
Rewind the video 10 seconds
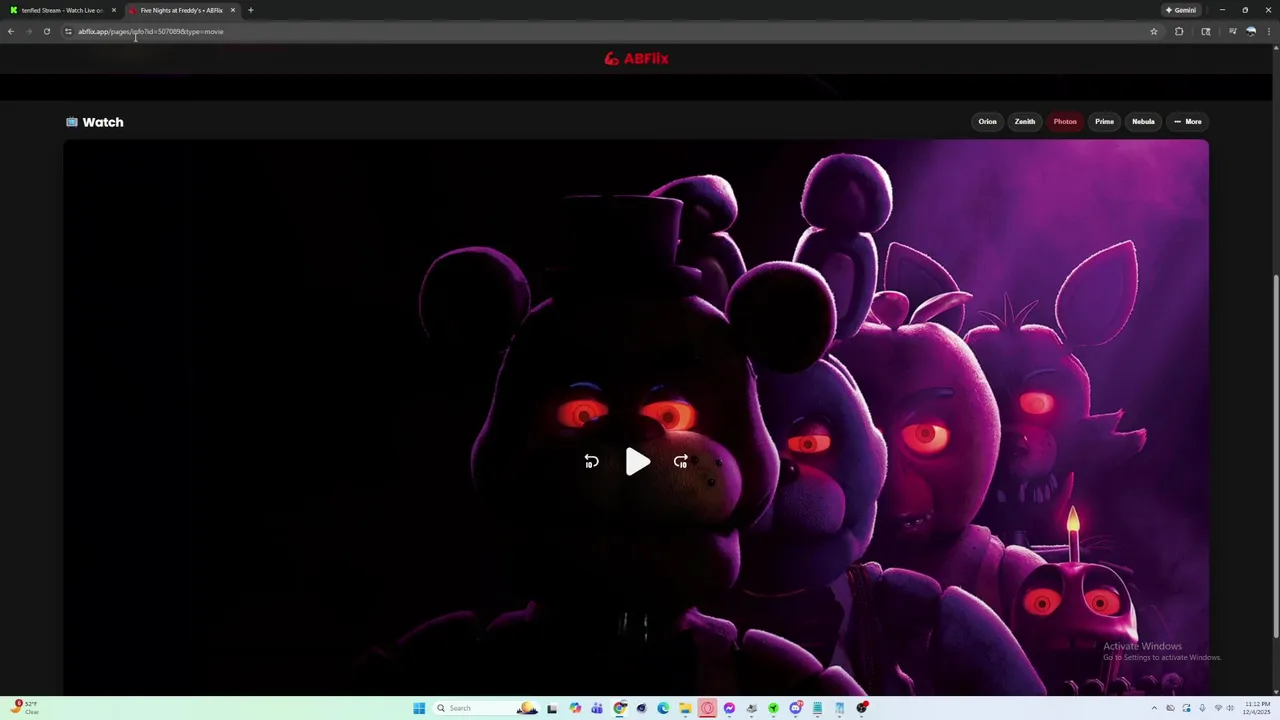pyautogui.click(x=591, y=461)
